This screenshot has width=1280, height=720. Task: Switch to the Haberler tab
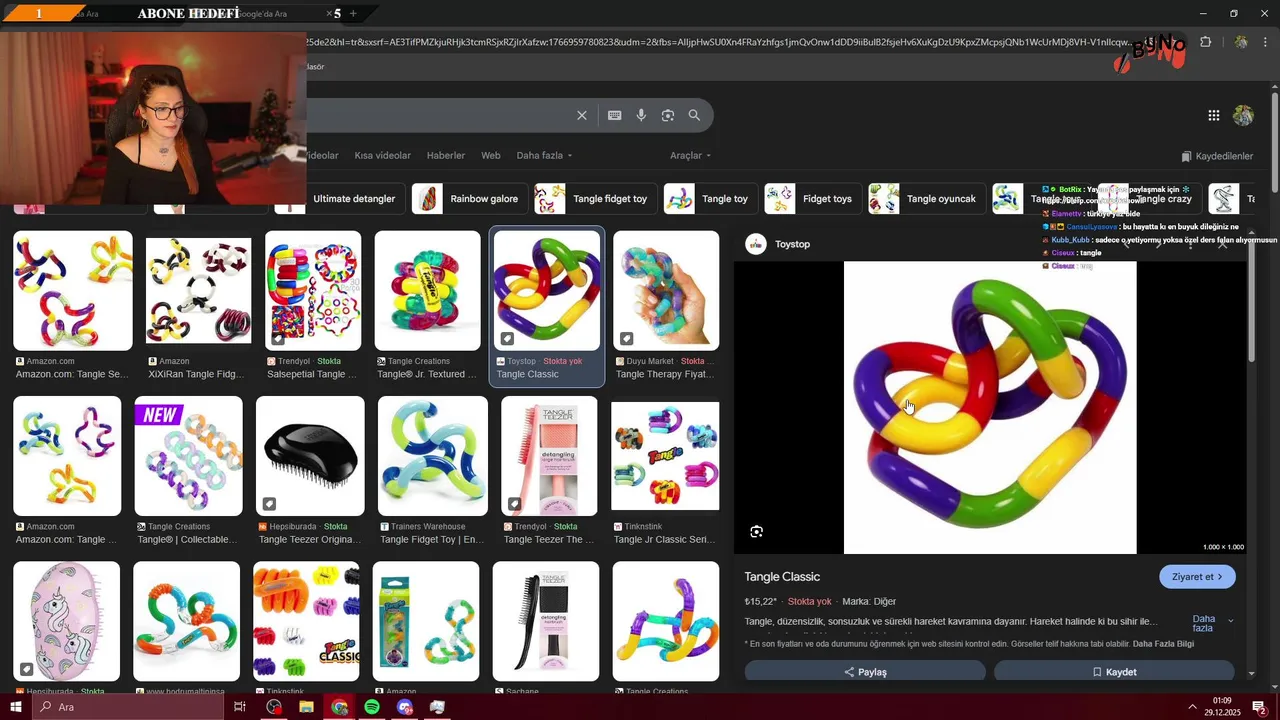pyautogui.click(x=446, y=156)
